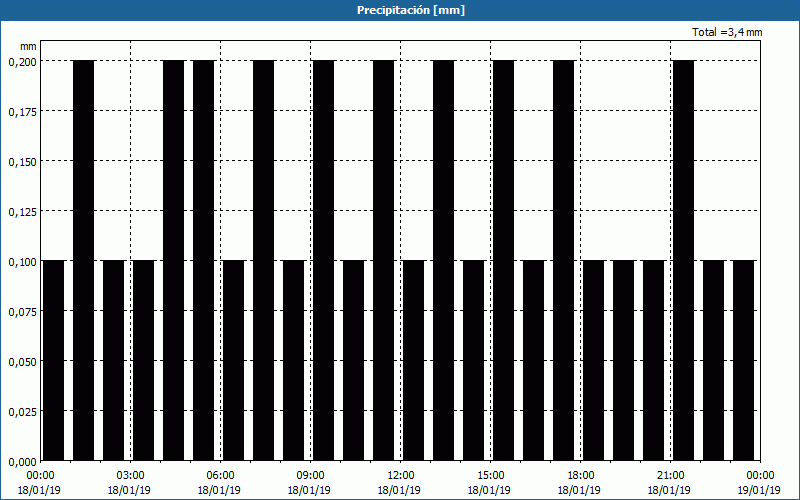Click the 21:00 time axis label
Screen dimensions: 800x500
pos(670,476)
